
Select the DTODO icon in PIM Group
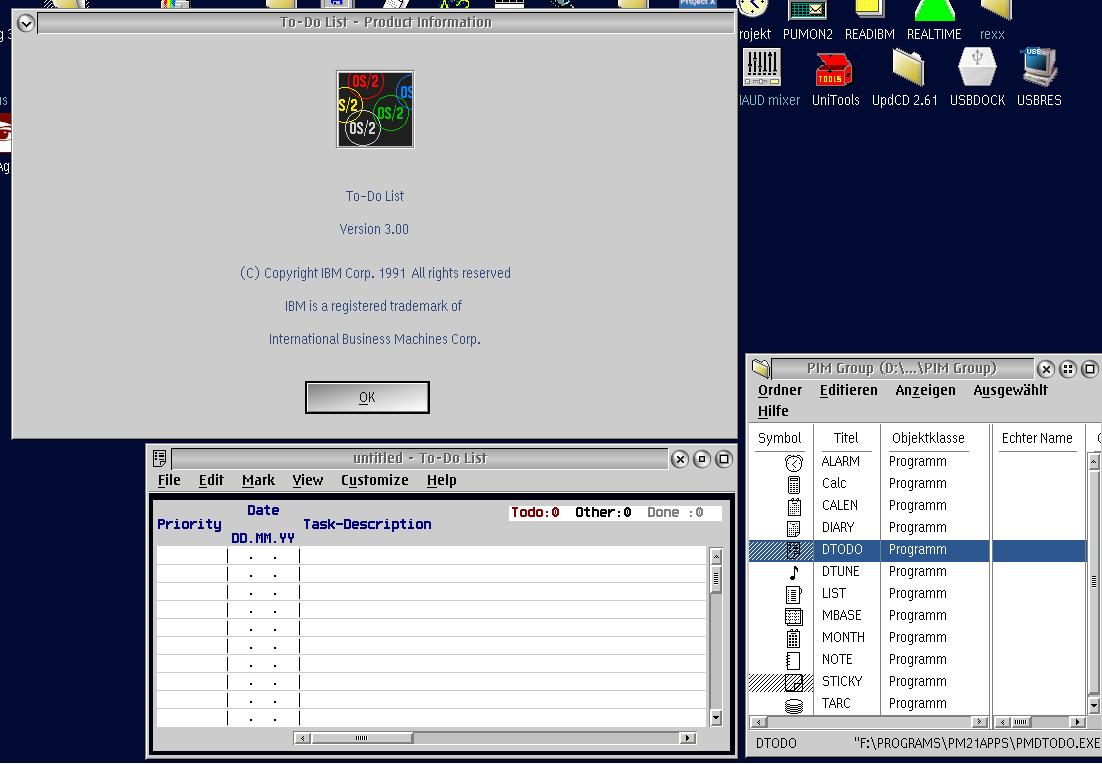793,550
